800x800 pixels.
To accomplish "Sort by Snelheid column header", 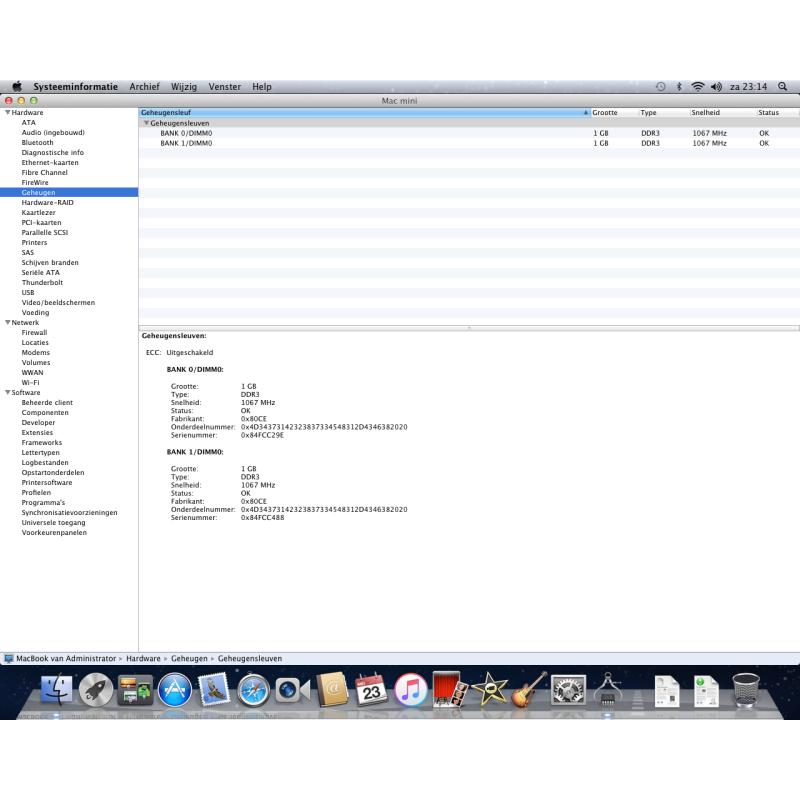I will 722,112.
